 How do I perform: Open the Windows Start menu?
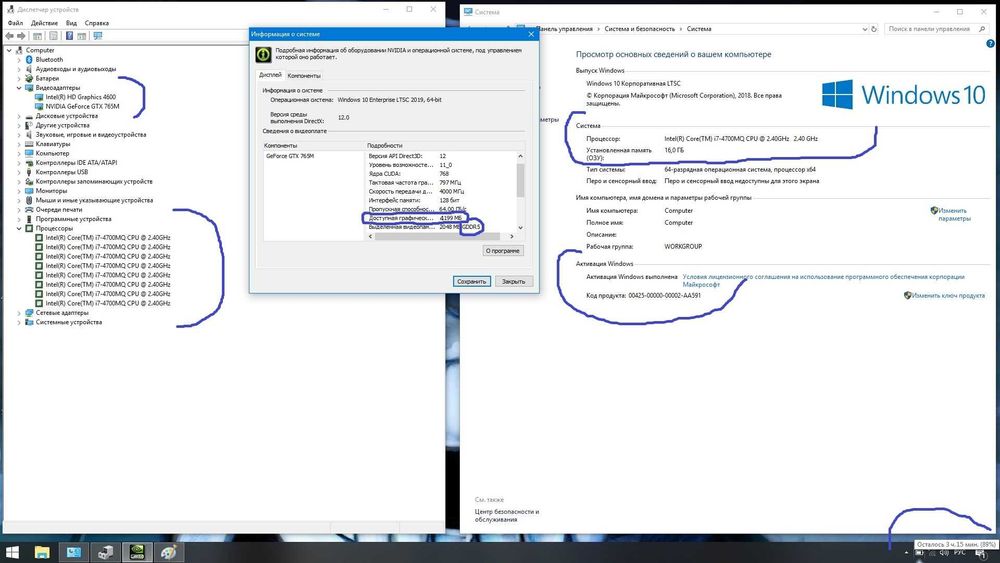tap(11, 552)
